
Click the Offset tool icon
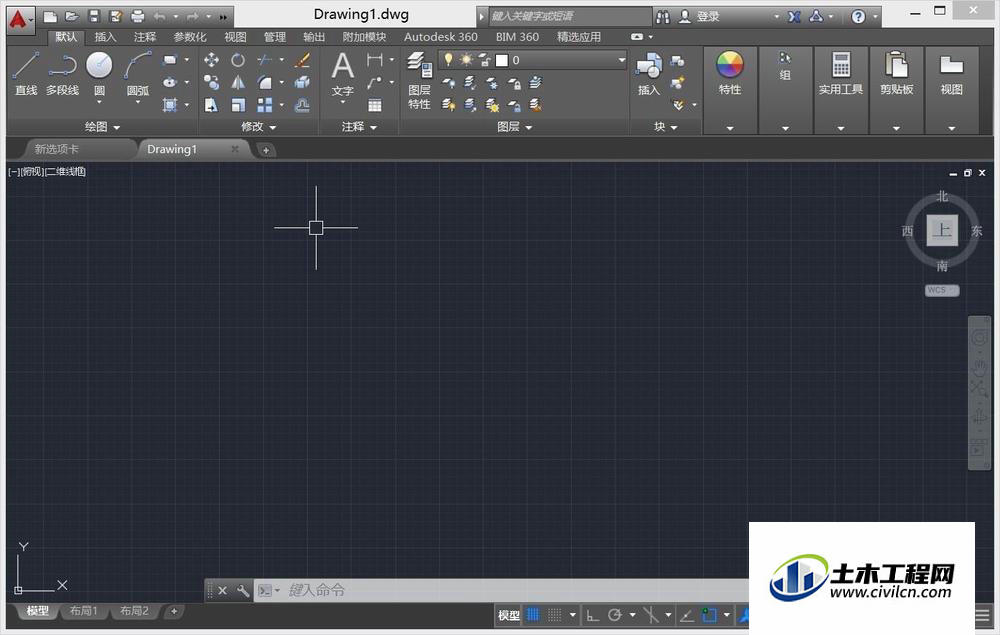point(302,105)
